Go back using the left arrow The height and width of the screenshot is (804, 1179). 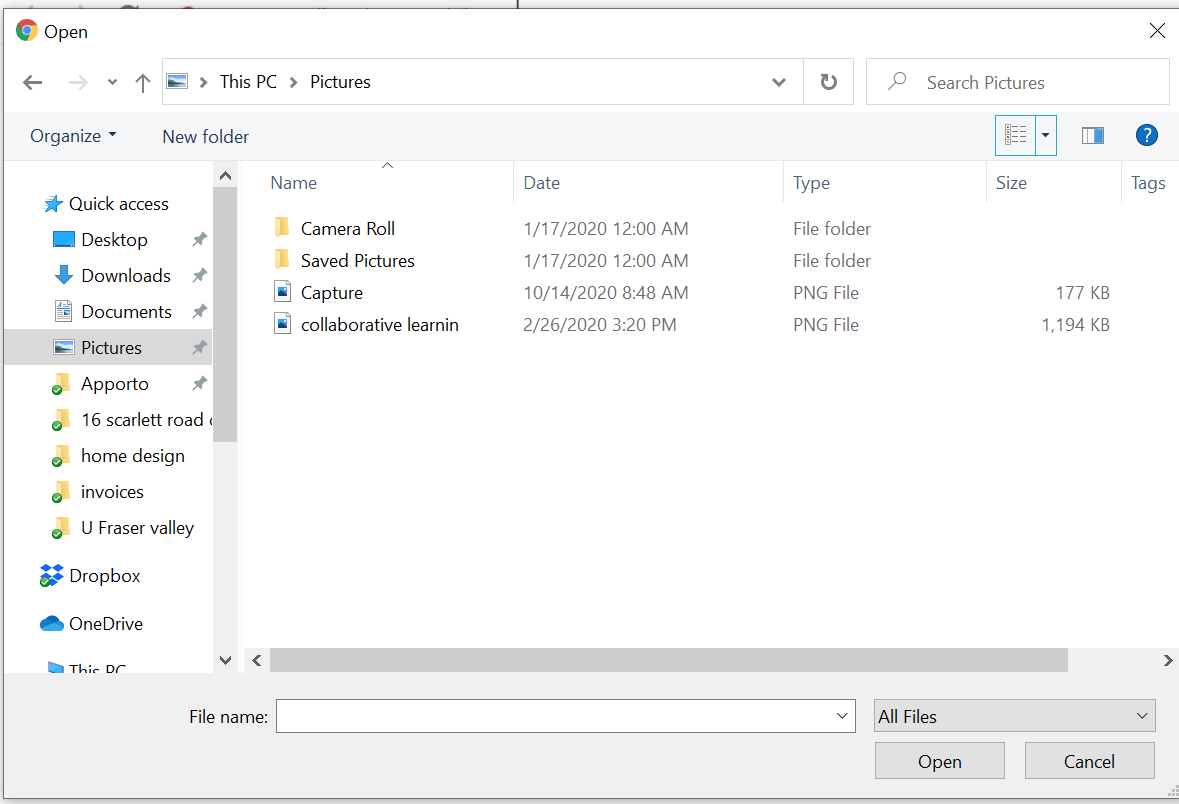tap(32, 82)
